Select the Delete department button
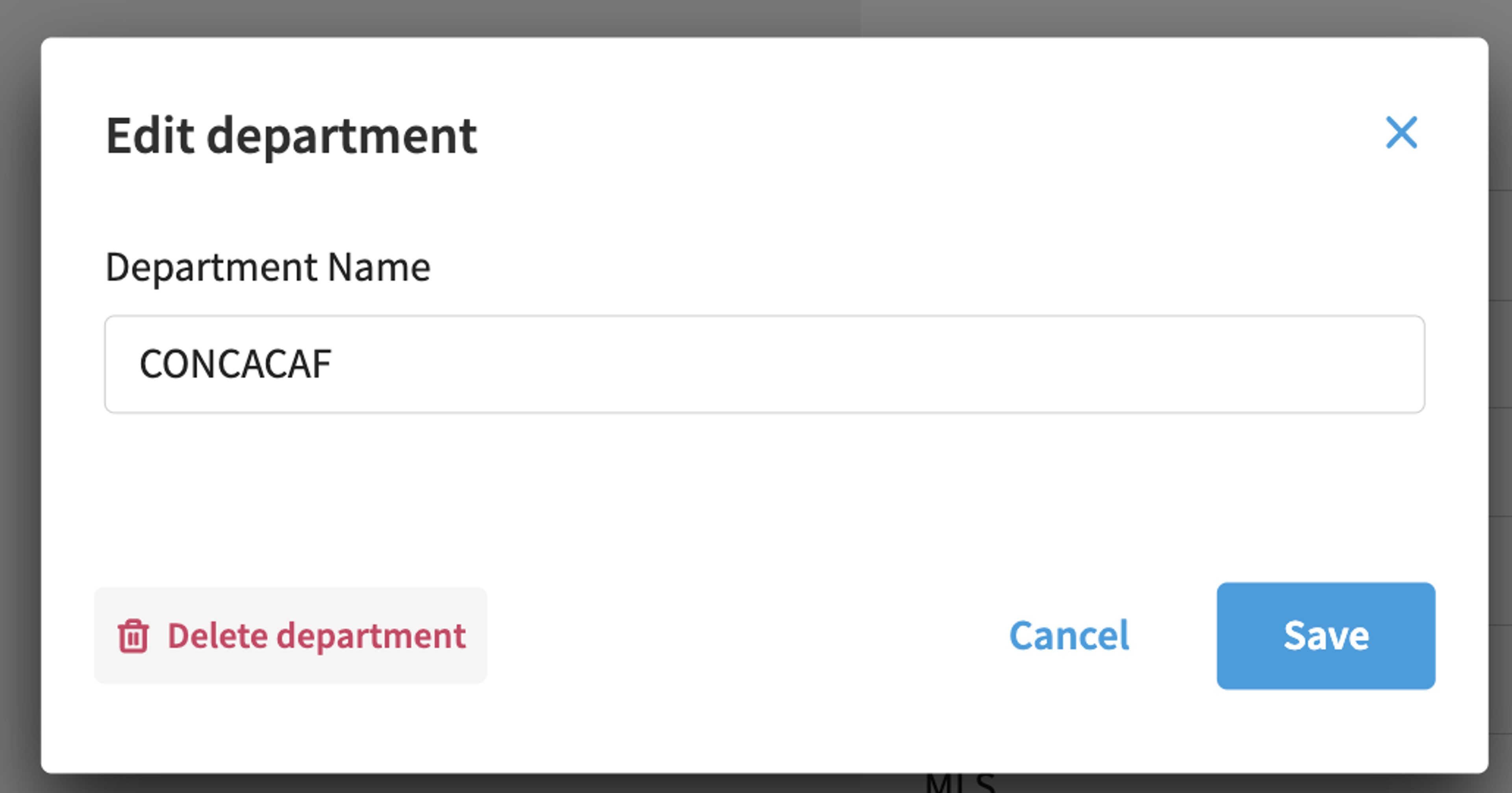The width and height of the screenshot is (1512, 793). [x=291, y=635]
